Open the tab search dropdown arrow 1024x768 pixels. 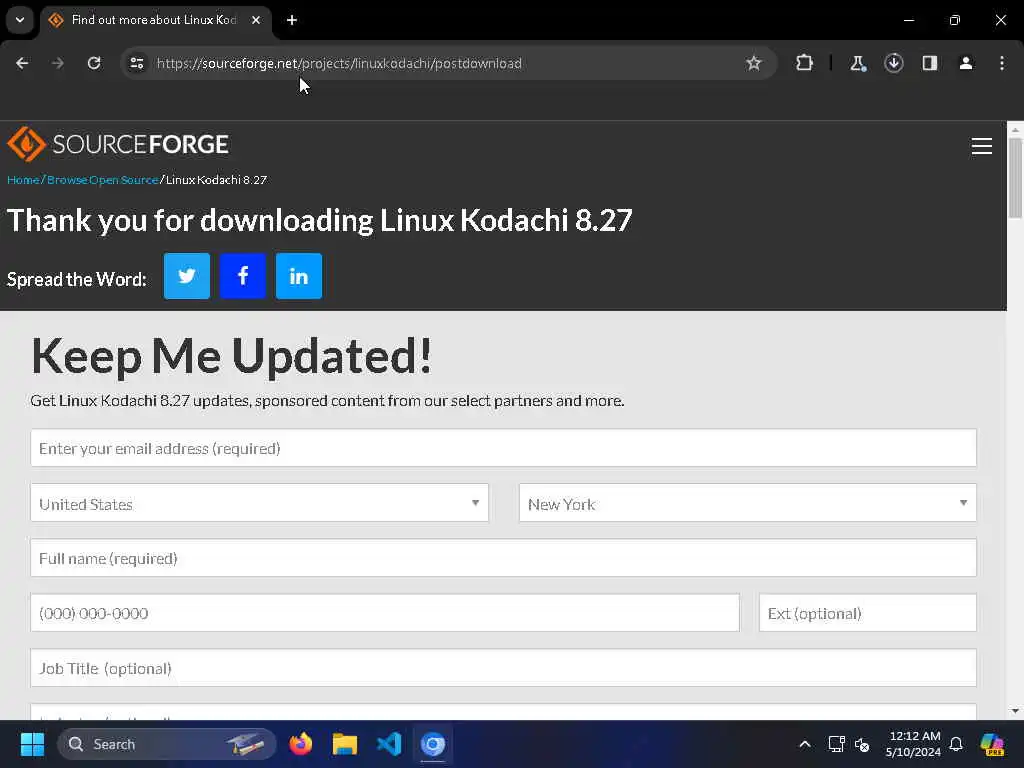click(20, 20)
